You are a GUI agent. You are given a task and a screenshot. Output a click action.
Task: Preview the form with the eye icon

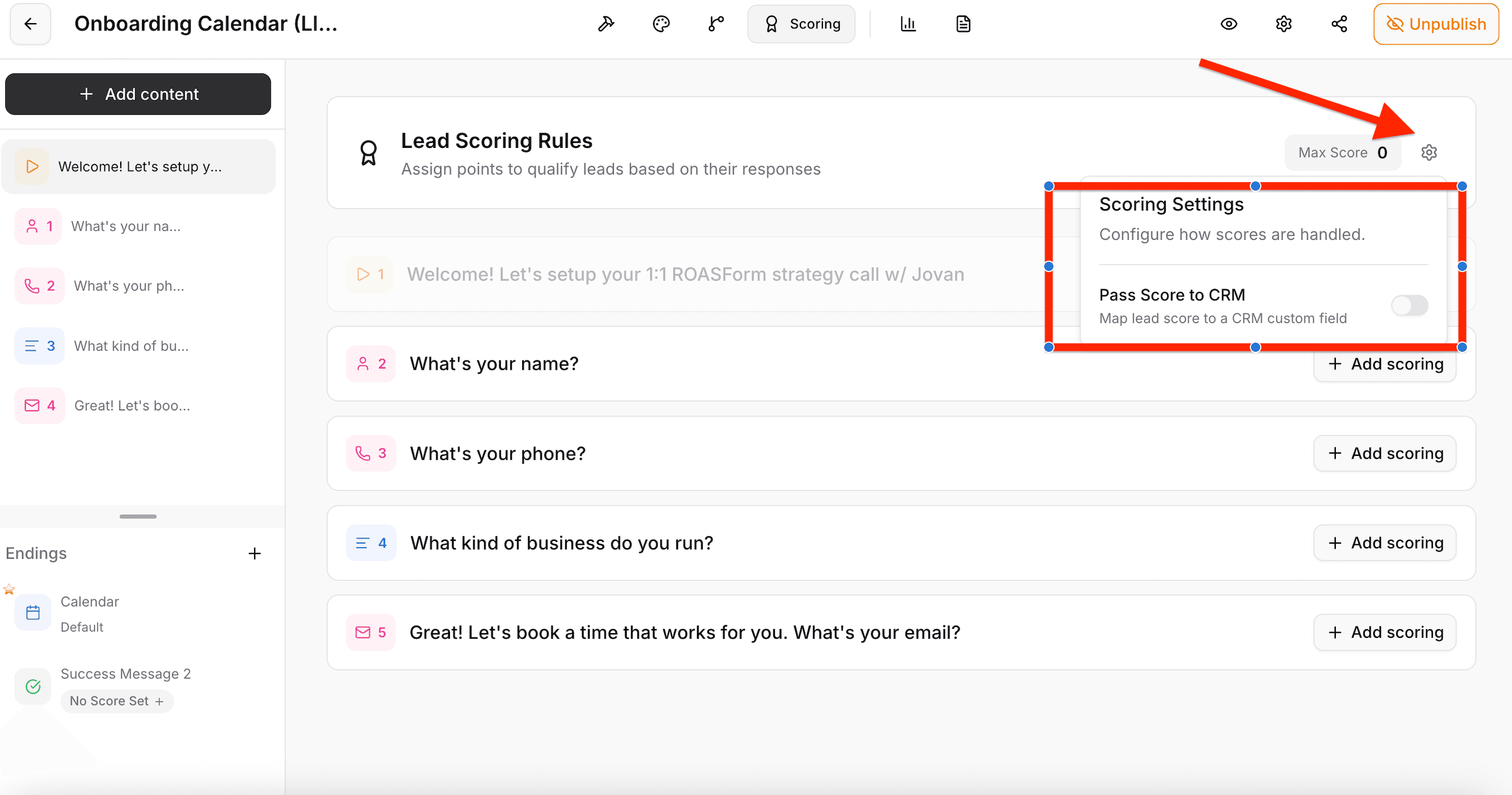(1228, 24)
